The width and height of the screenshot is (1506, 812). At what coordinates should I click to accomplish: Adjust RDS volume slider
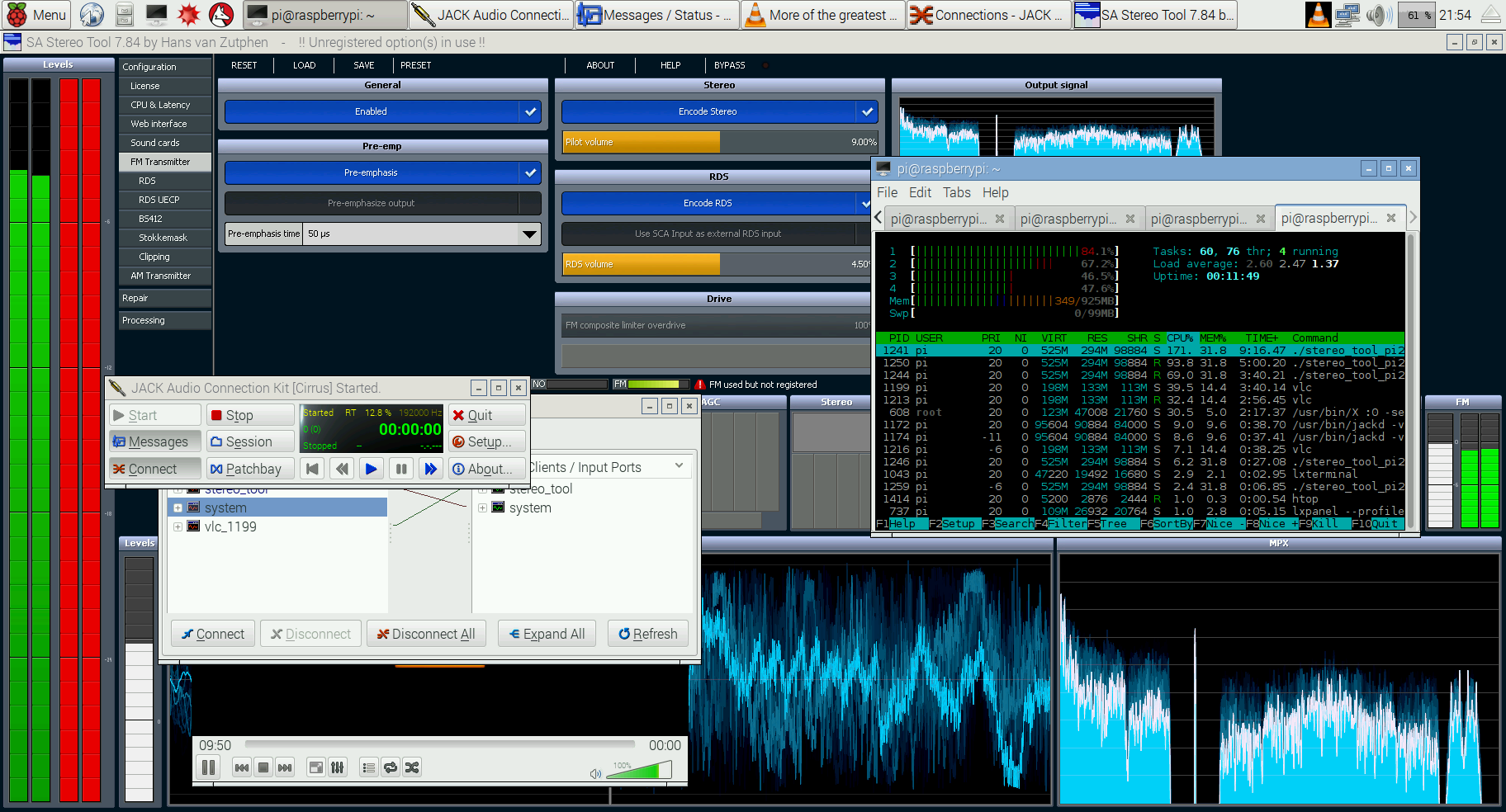717,264
